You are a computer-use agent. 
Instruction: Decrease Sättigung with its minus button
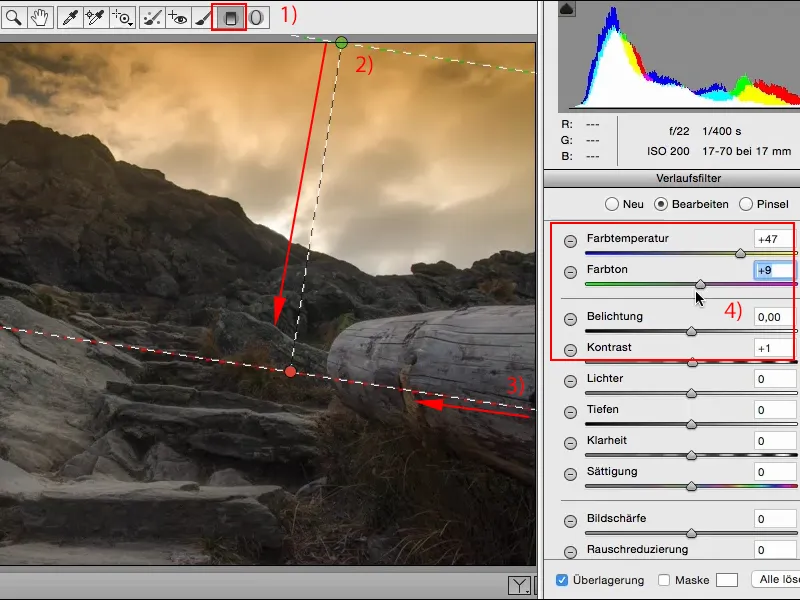(x=570, y=474)
